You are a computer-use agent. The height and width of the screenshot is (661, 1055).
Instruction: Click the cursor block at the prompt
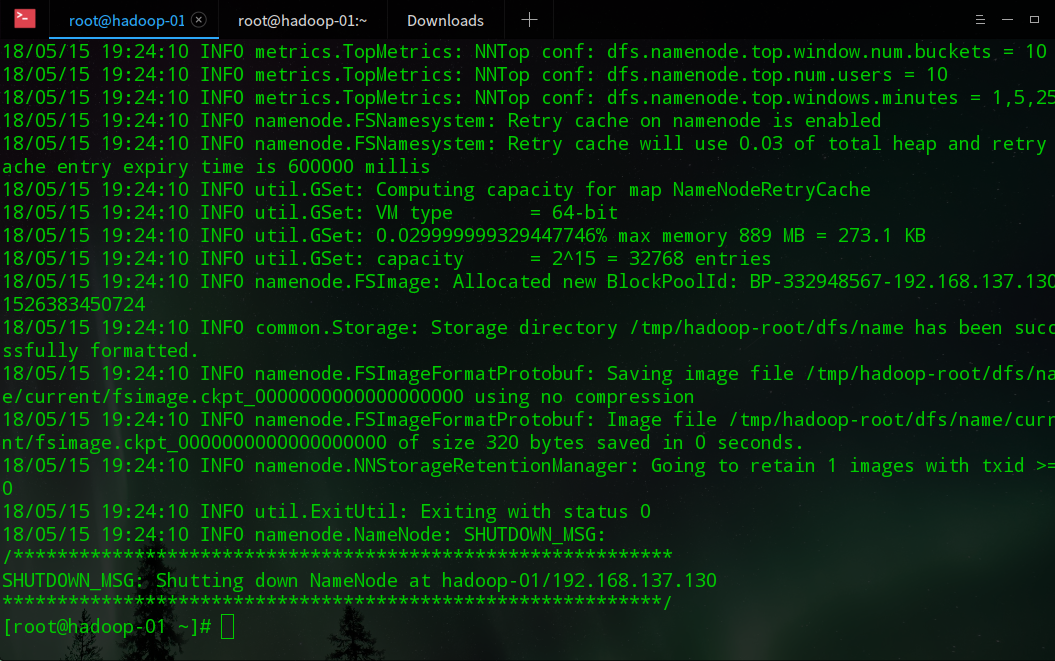point(228,627)
